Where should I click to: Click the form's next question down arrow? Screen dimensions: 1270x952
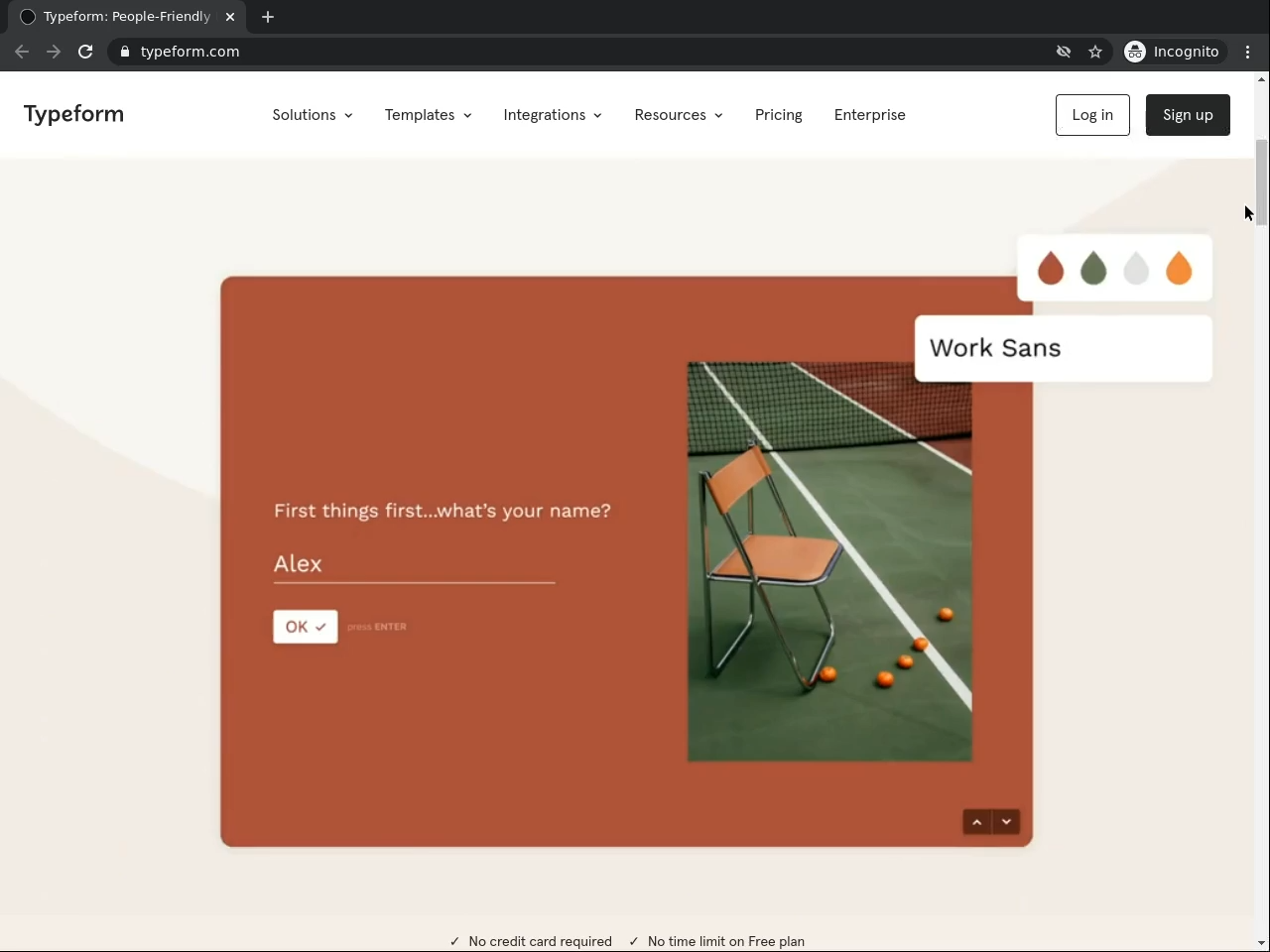point(1006,822)
